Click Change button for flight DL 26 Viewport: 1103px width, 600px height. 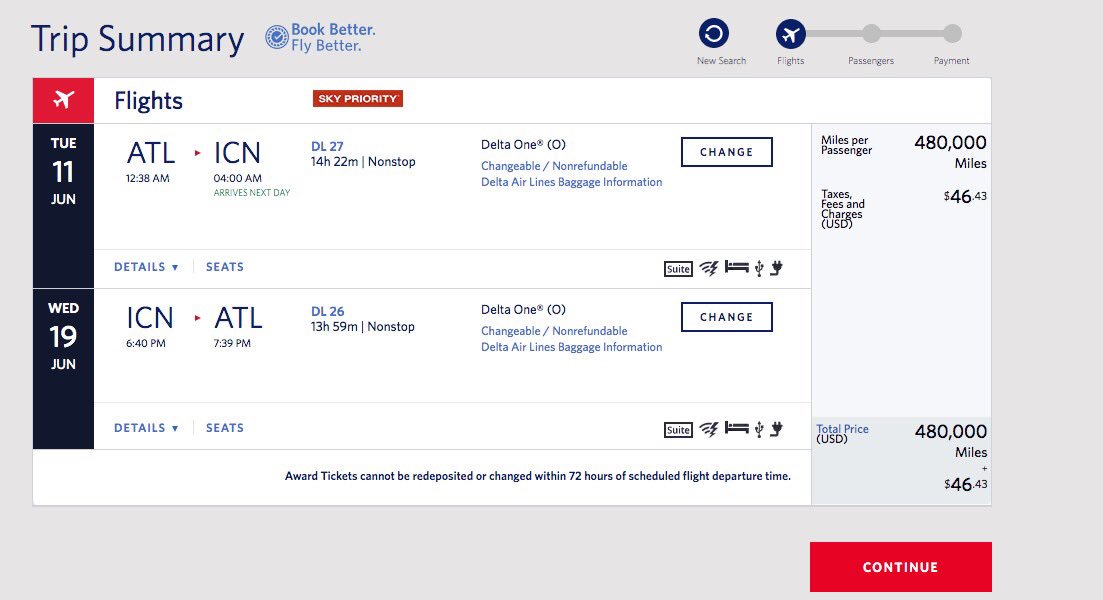(727, 317)
